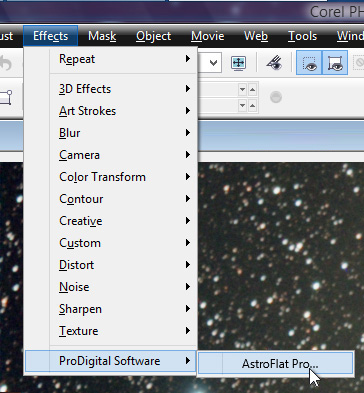Click the grayed round property bar button

click(276, 97)
